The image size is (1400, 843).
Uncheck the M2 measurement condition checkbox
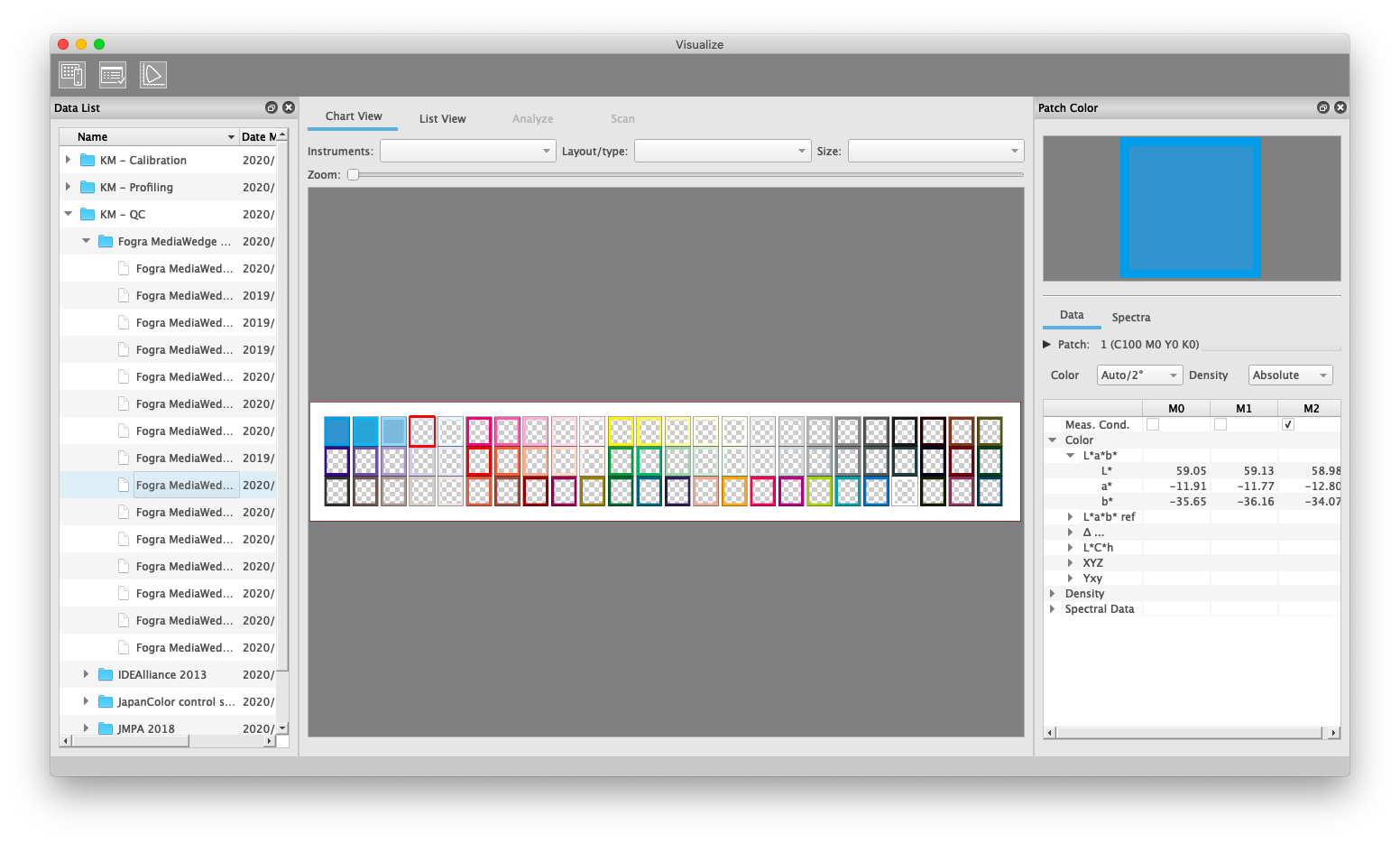click(1288, 424)
